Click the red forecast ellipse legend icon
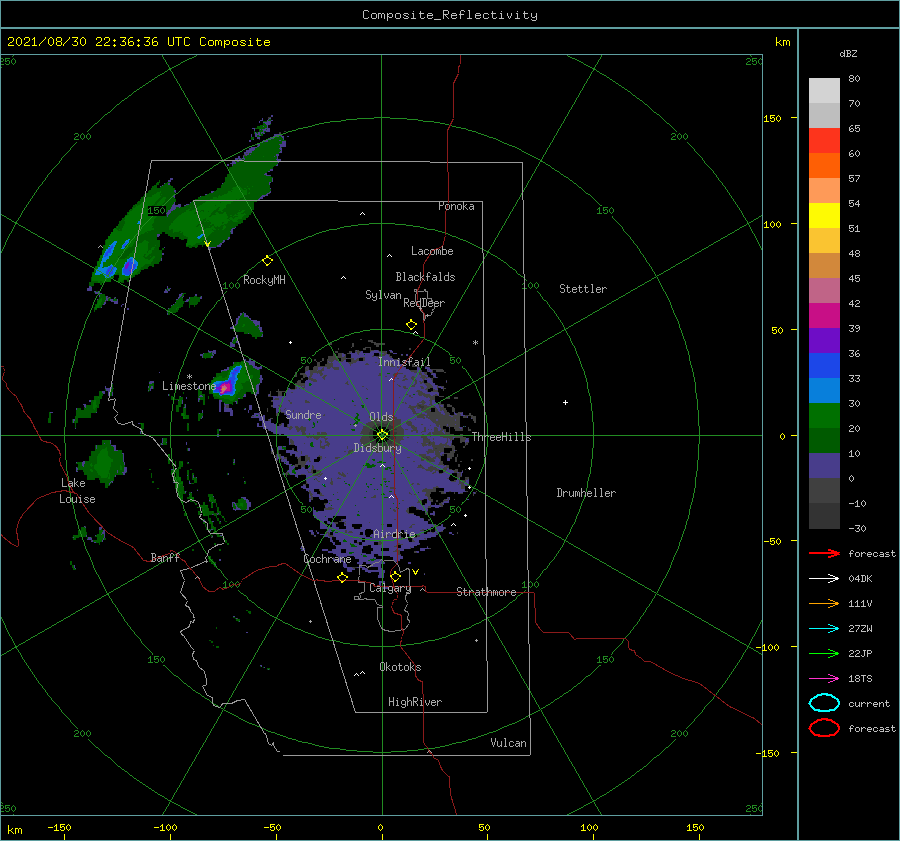 click(x=824, y=728)
